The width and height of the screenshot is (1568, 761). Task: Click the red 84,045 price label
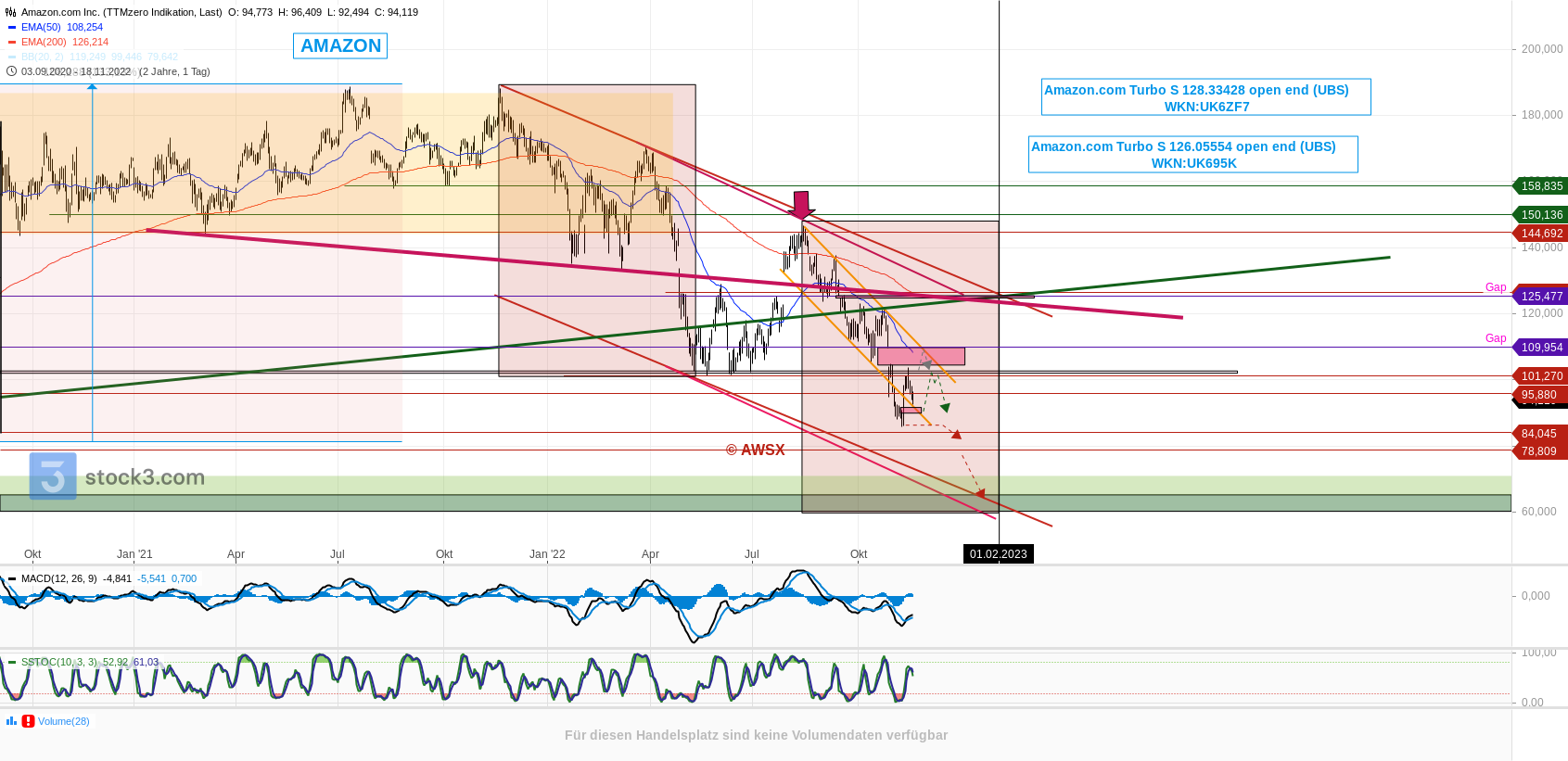(1539, 434)
